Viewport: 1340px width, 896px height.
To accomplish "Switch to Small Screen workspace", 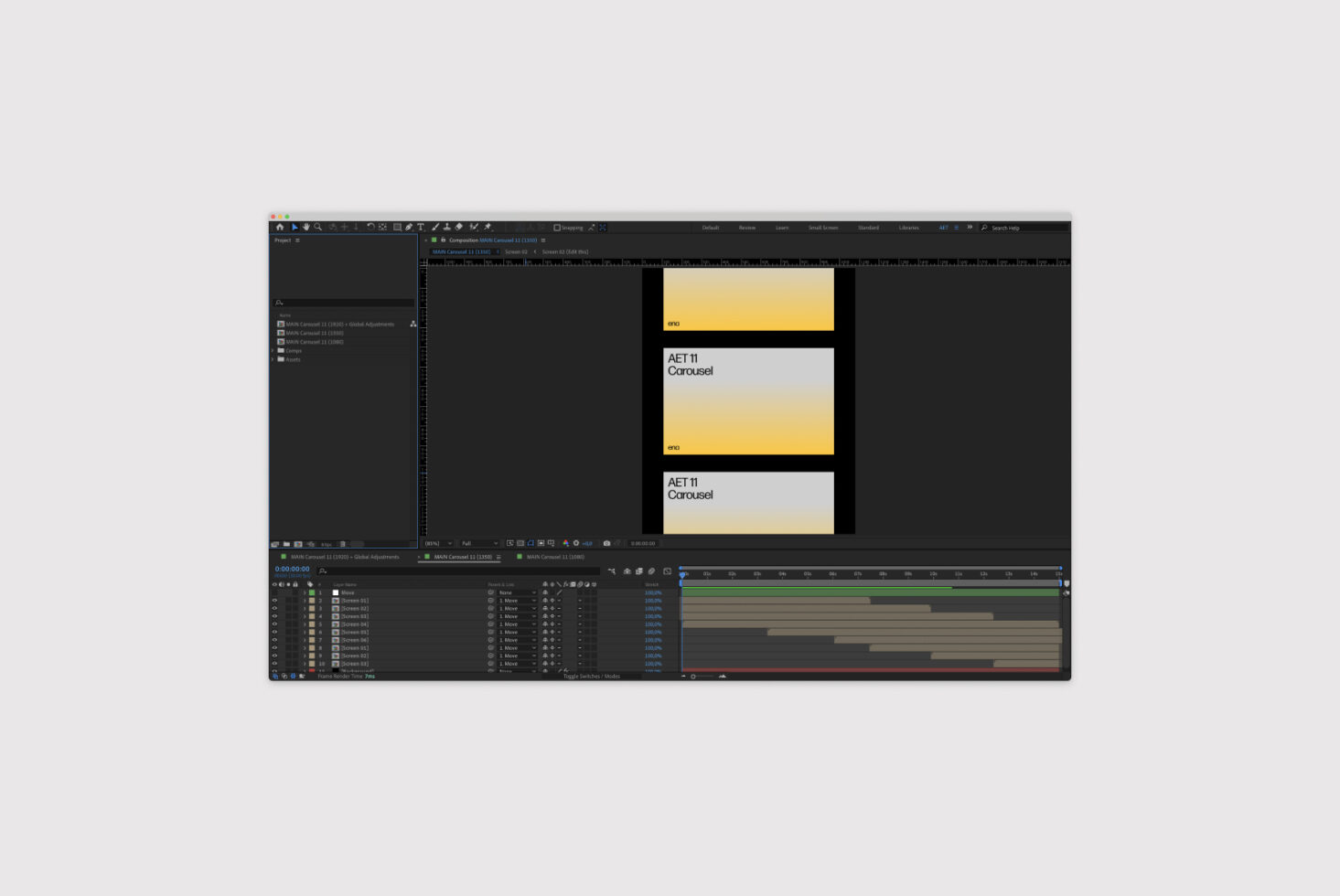I will pos(823,228).
